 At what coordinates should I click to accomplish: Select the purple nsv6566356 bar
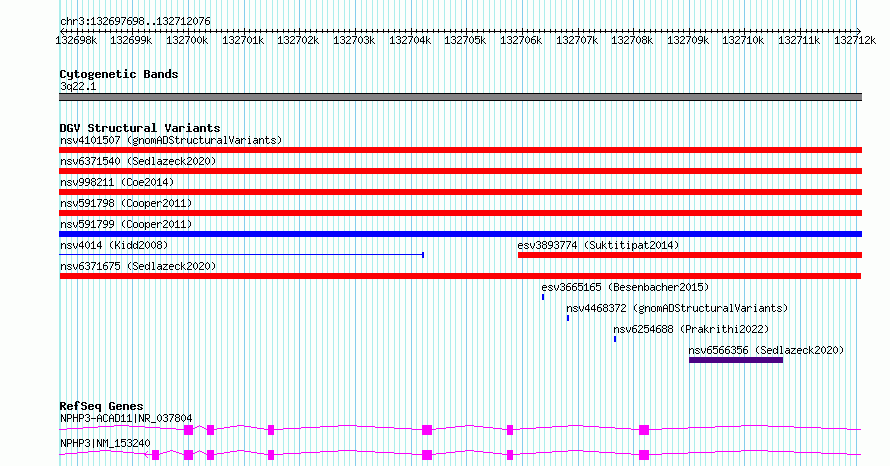pyautogui.click(x=736, y=360)
